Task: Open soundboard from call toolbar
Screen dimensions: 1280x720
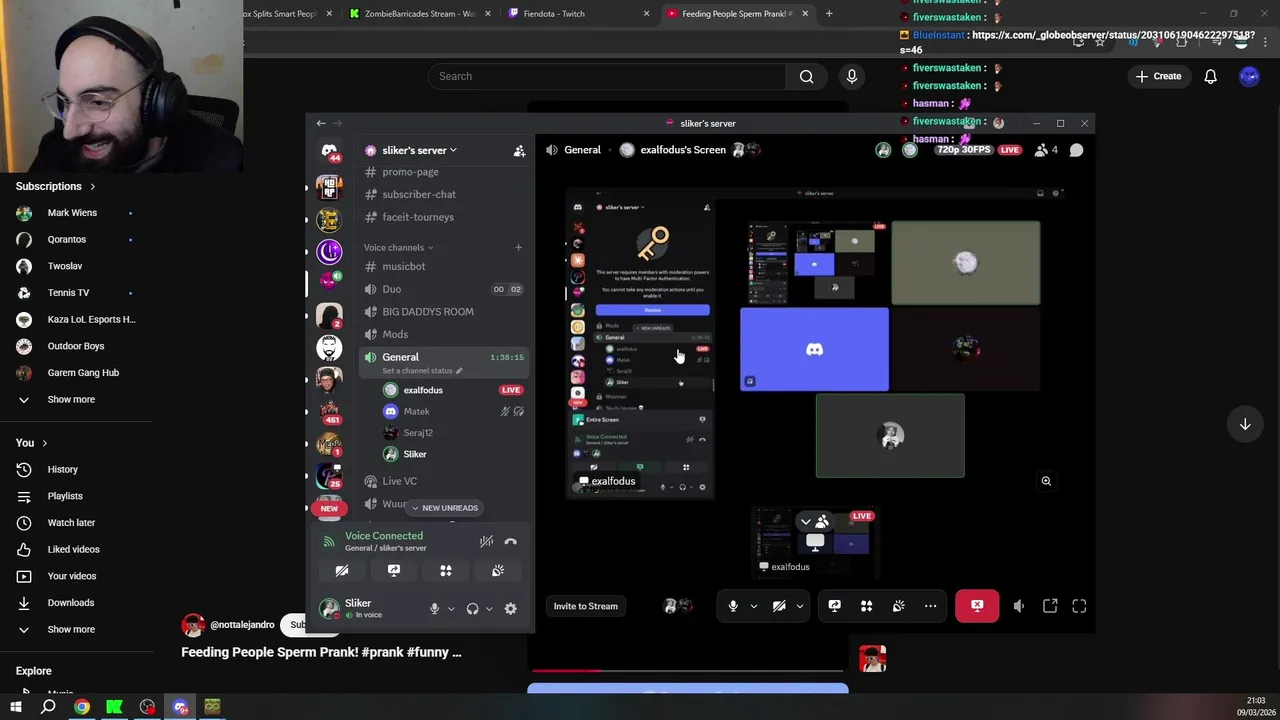Action: tap(899, 606)
